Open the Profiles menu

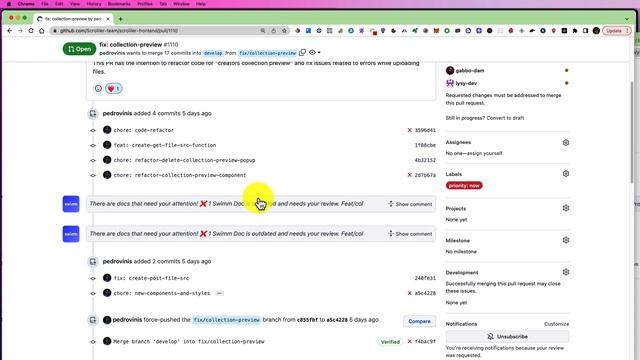pyautogui.click(x=144, y=4)
